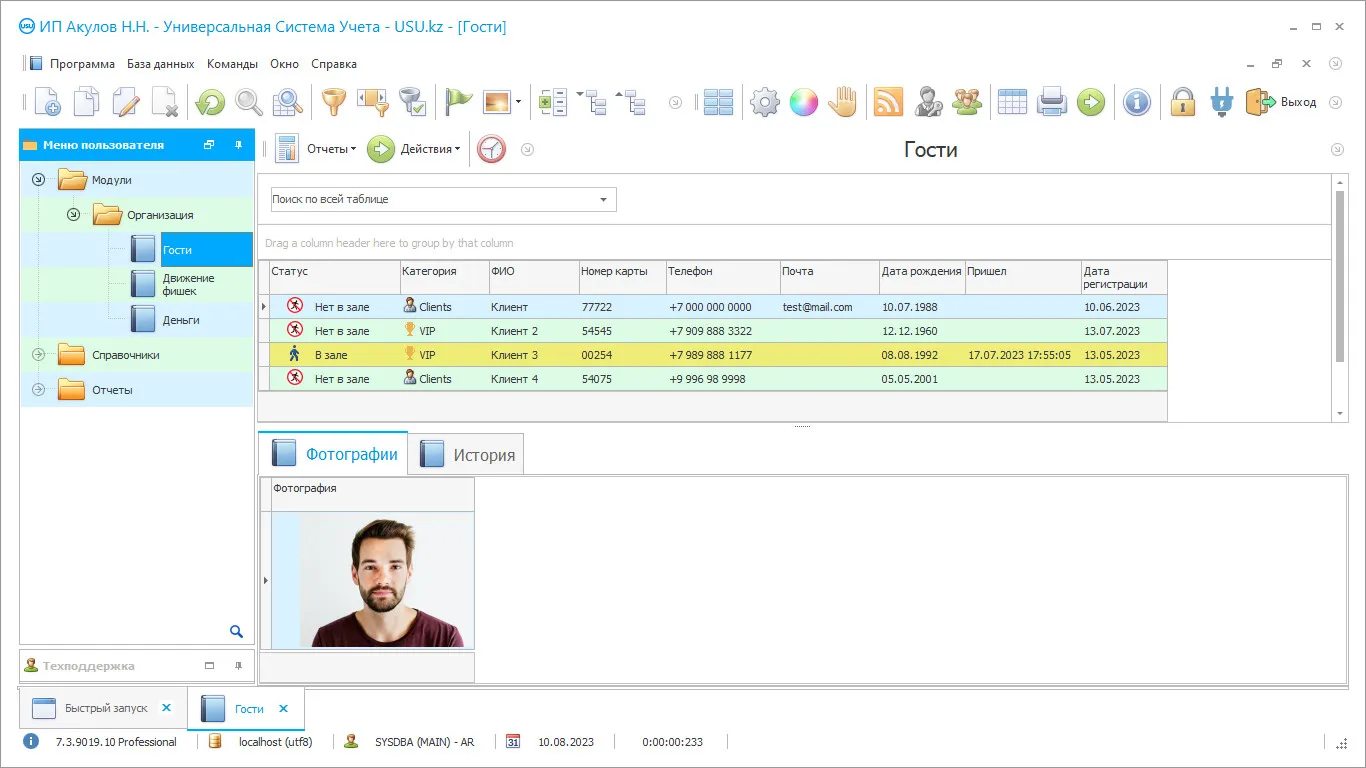This screenshot has height=768, width=1366.
Task: Click the padlock lock icon
Action: click(x=1183, y=102)
